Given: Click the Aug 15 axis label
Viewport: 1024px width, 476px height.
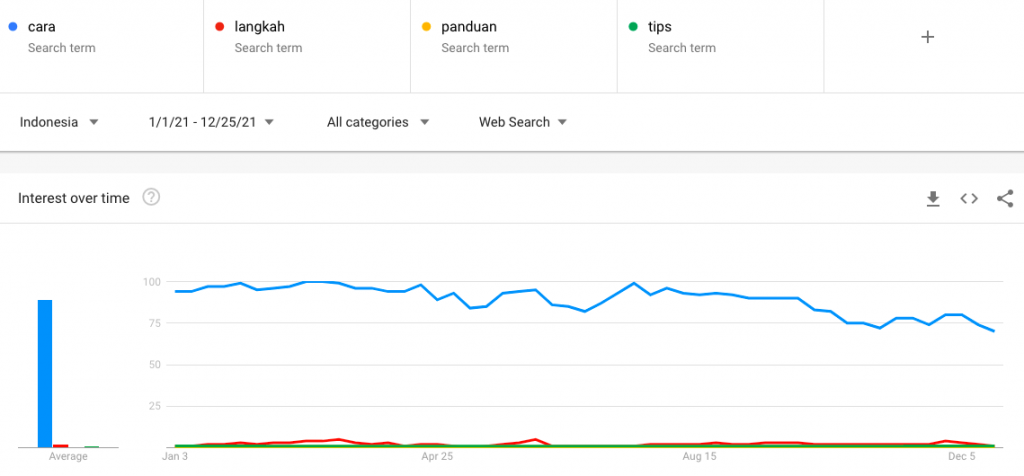Looking at the screenshot, I should (x=699, y=457).
